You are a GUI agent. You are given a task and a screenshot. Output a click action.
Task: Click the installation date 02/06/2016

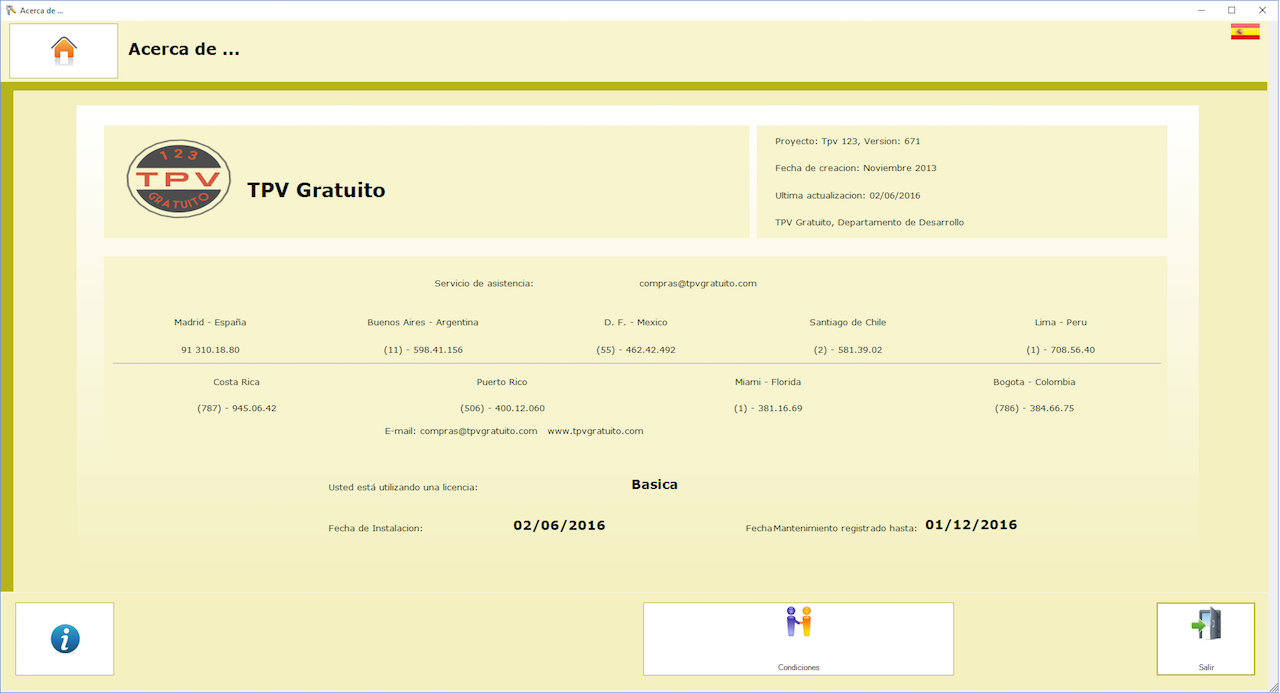coord(559,525)
